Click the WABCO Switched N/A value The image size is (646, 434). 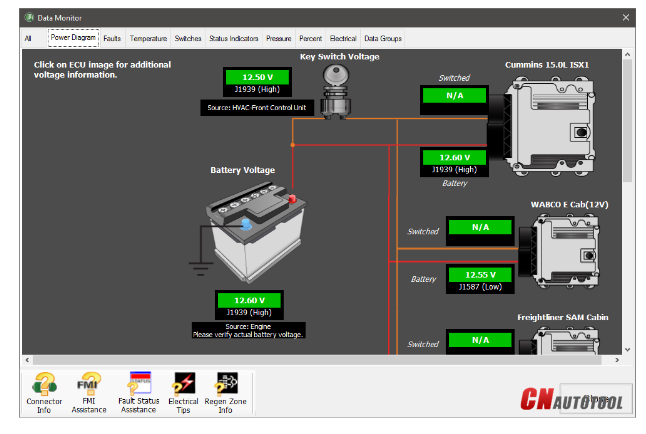click(x=480, y=227)
